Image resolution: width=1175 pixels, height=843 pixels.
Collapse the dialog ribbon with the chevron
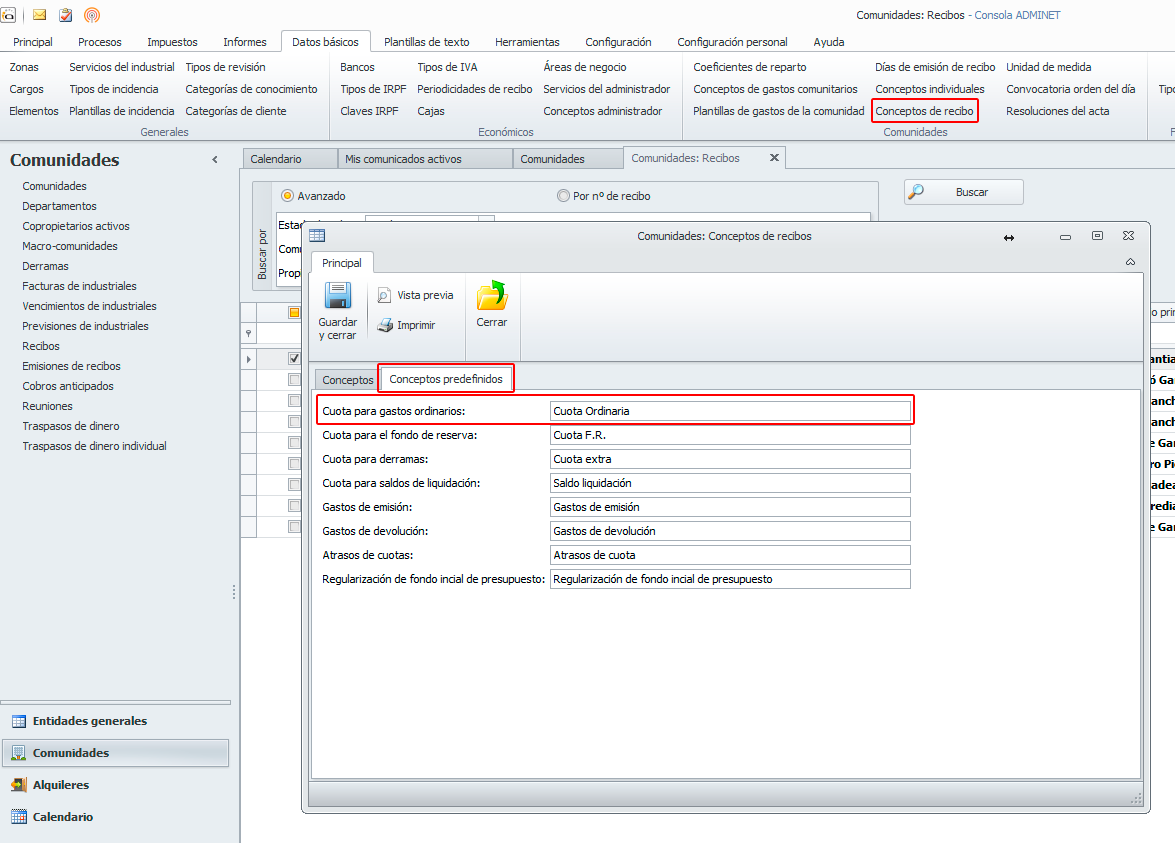pos(1130,262)
